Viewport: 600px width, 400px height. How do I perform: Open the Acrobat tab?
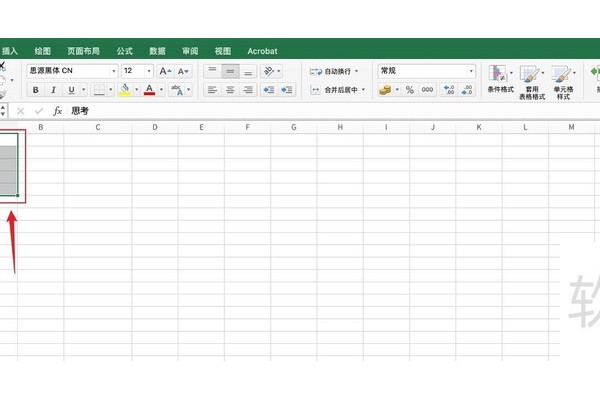[x=262, y=51]
